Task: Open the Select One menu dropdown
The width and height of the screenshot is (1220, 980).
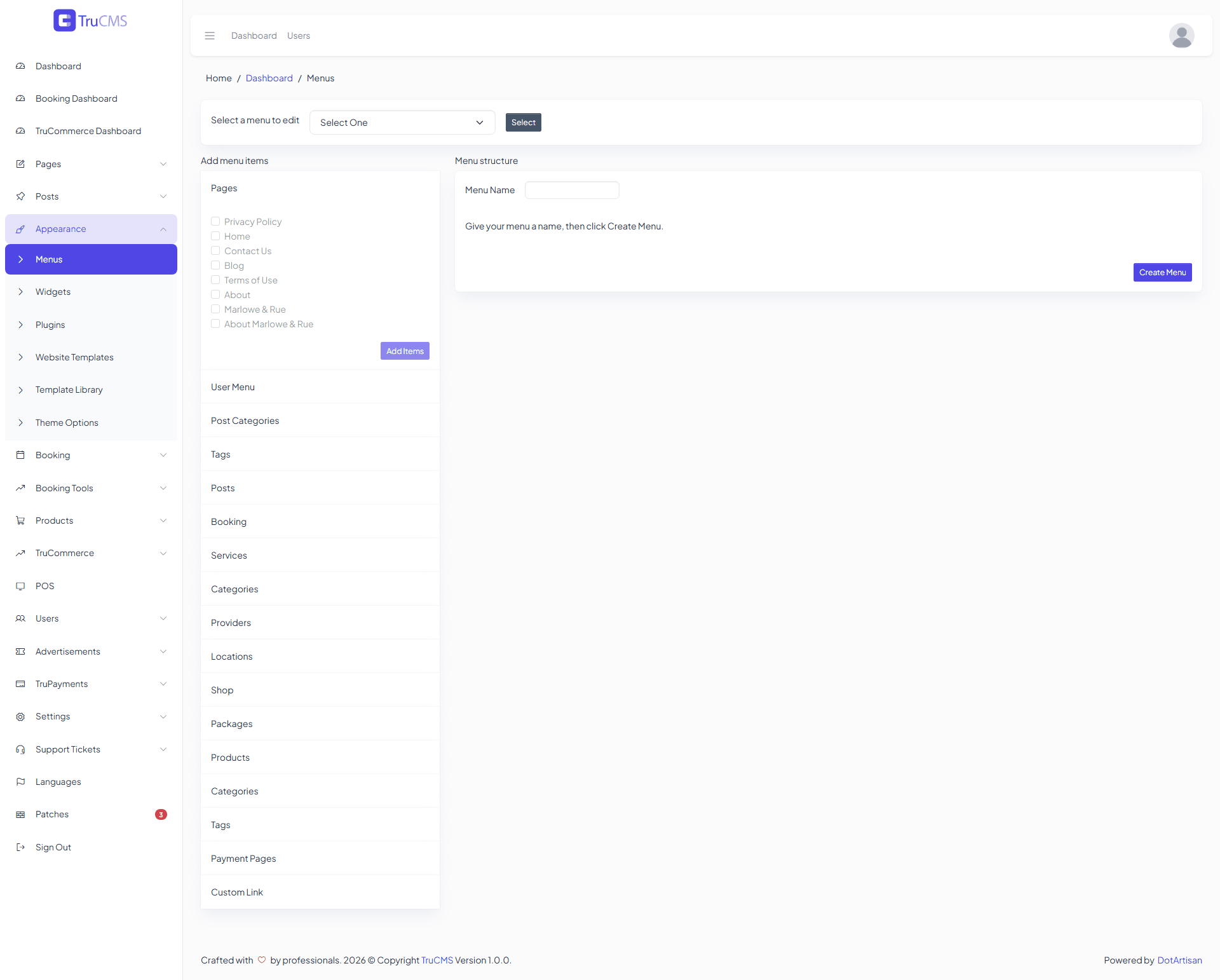Action: click(402, 123)
